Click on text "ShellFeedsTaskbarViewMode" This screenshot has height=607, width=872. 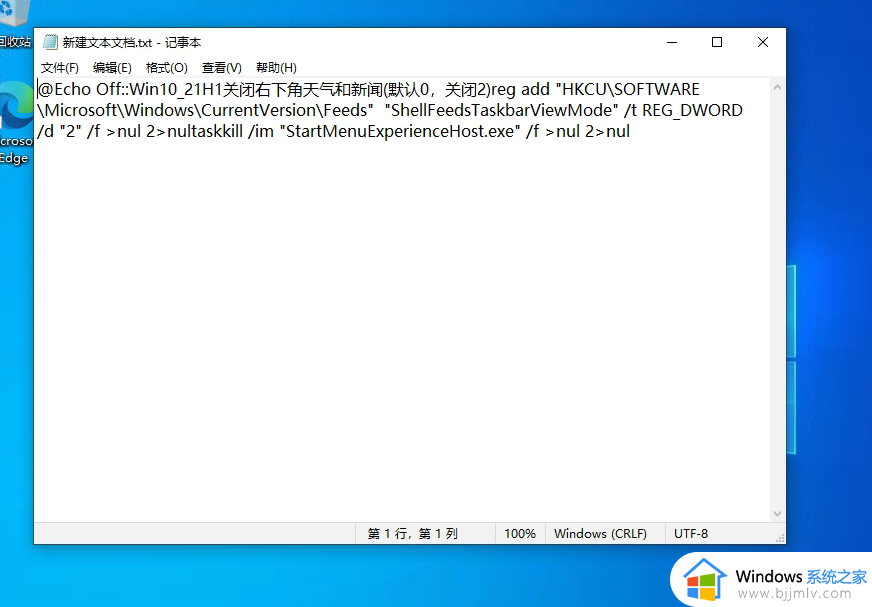click(502, 110)
